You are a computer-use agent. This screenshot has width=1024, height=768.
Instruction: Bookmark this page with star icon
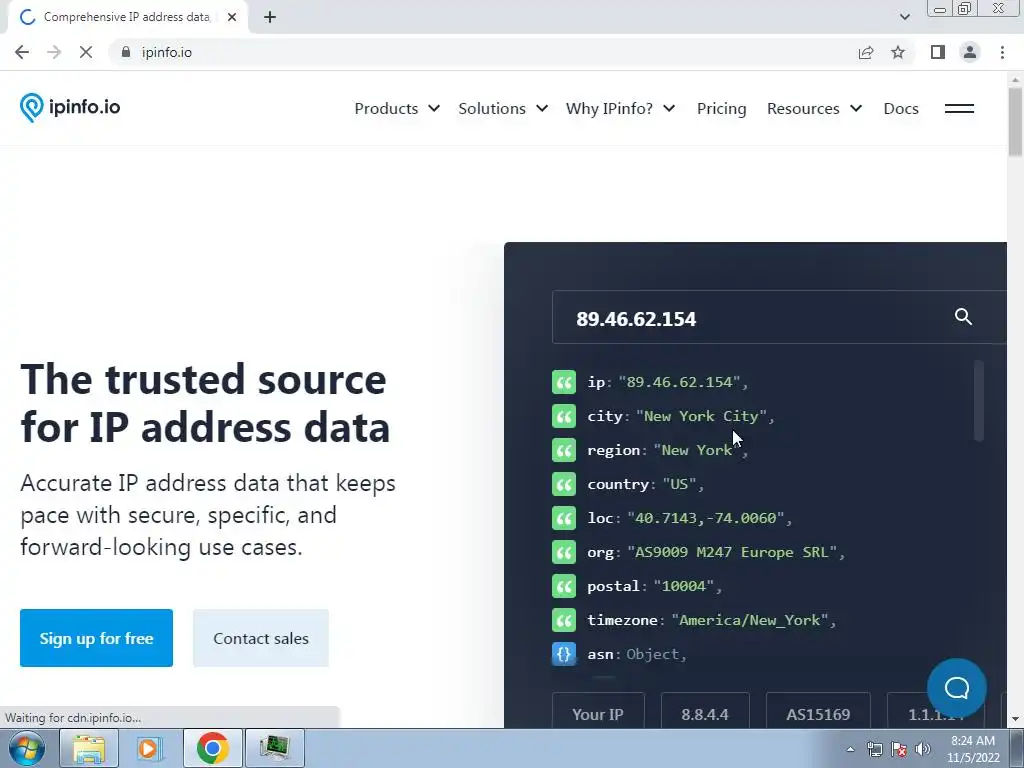[x=898, y=52]
